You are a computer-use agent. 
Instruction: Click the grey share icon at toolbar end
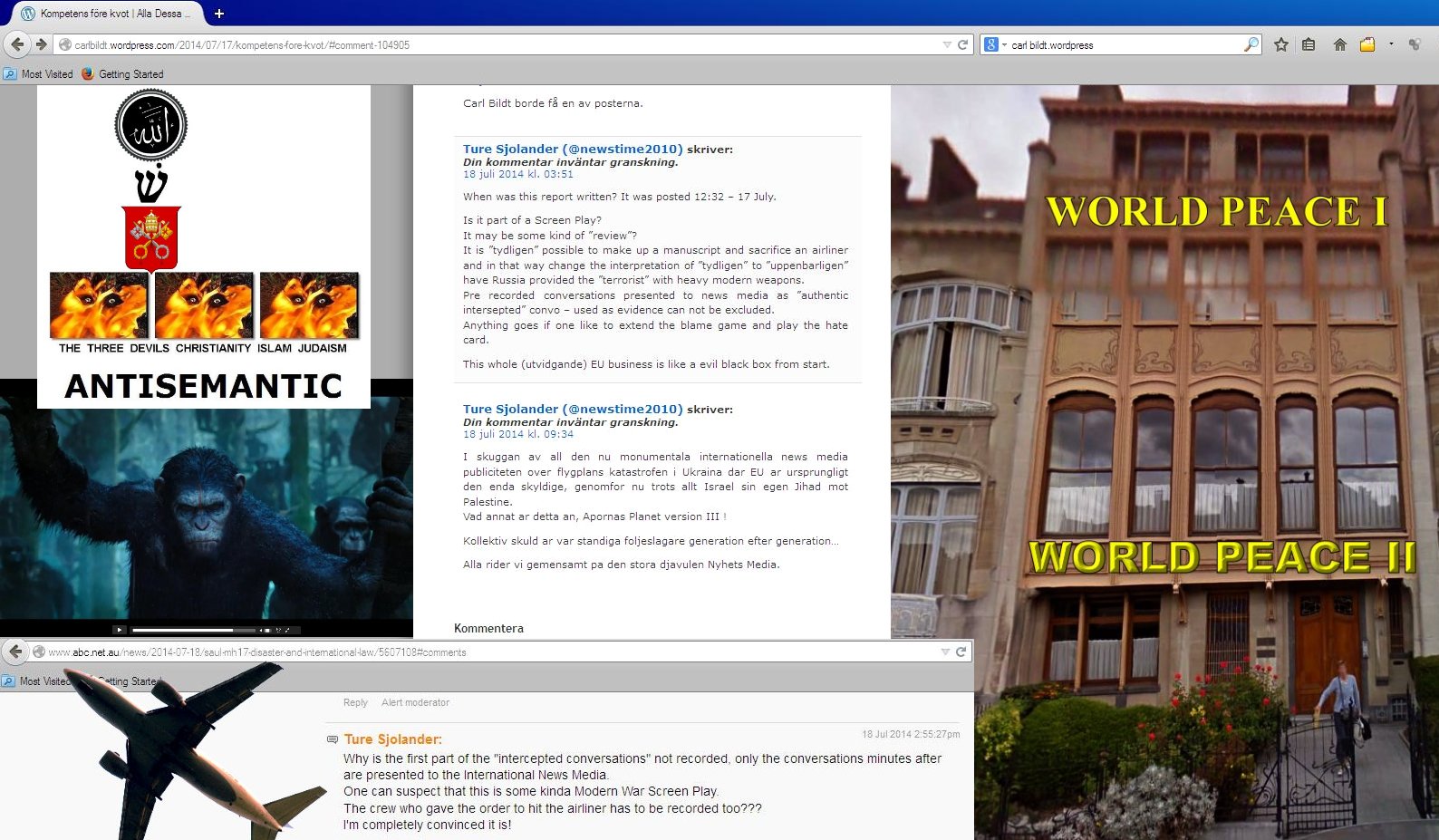pyautogui.click(x=1415, y=44)
